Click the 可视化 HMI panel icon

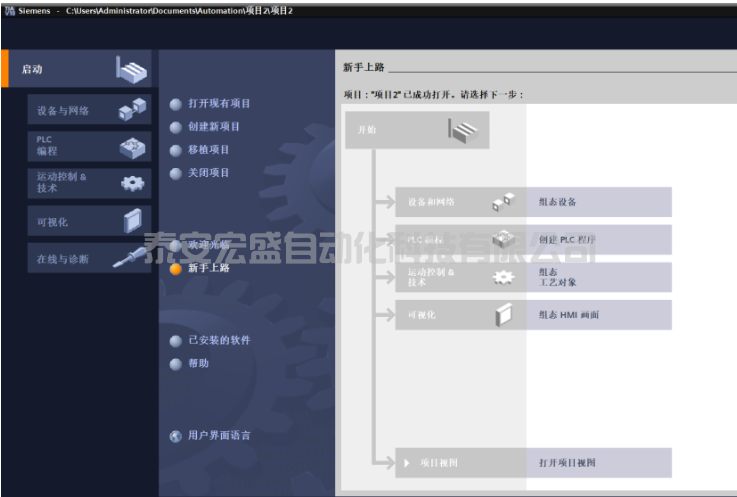click(132, 220)
